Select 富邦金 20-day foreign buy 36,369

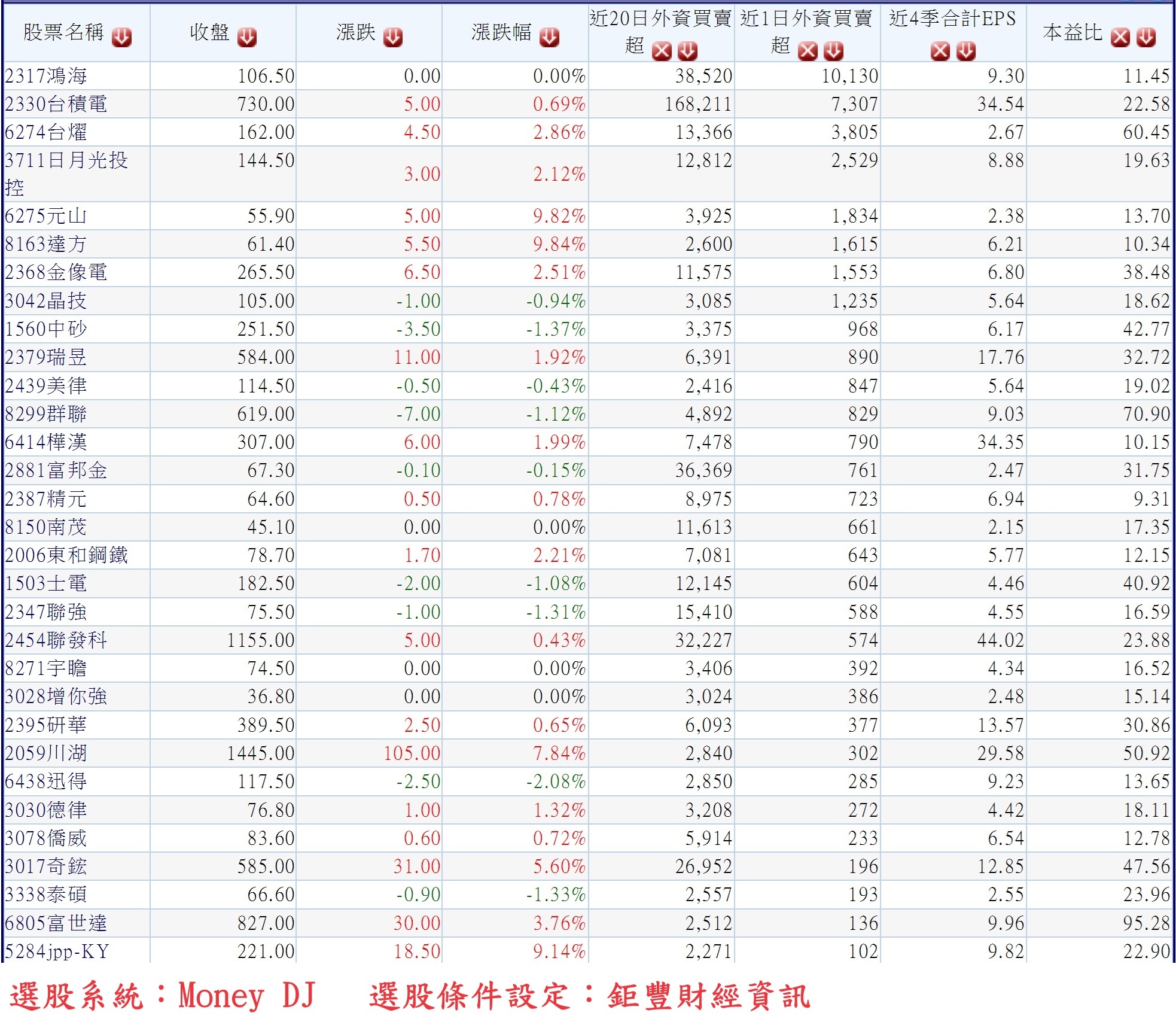pyautogui.click(x=703, y=470)
